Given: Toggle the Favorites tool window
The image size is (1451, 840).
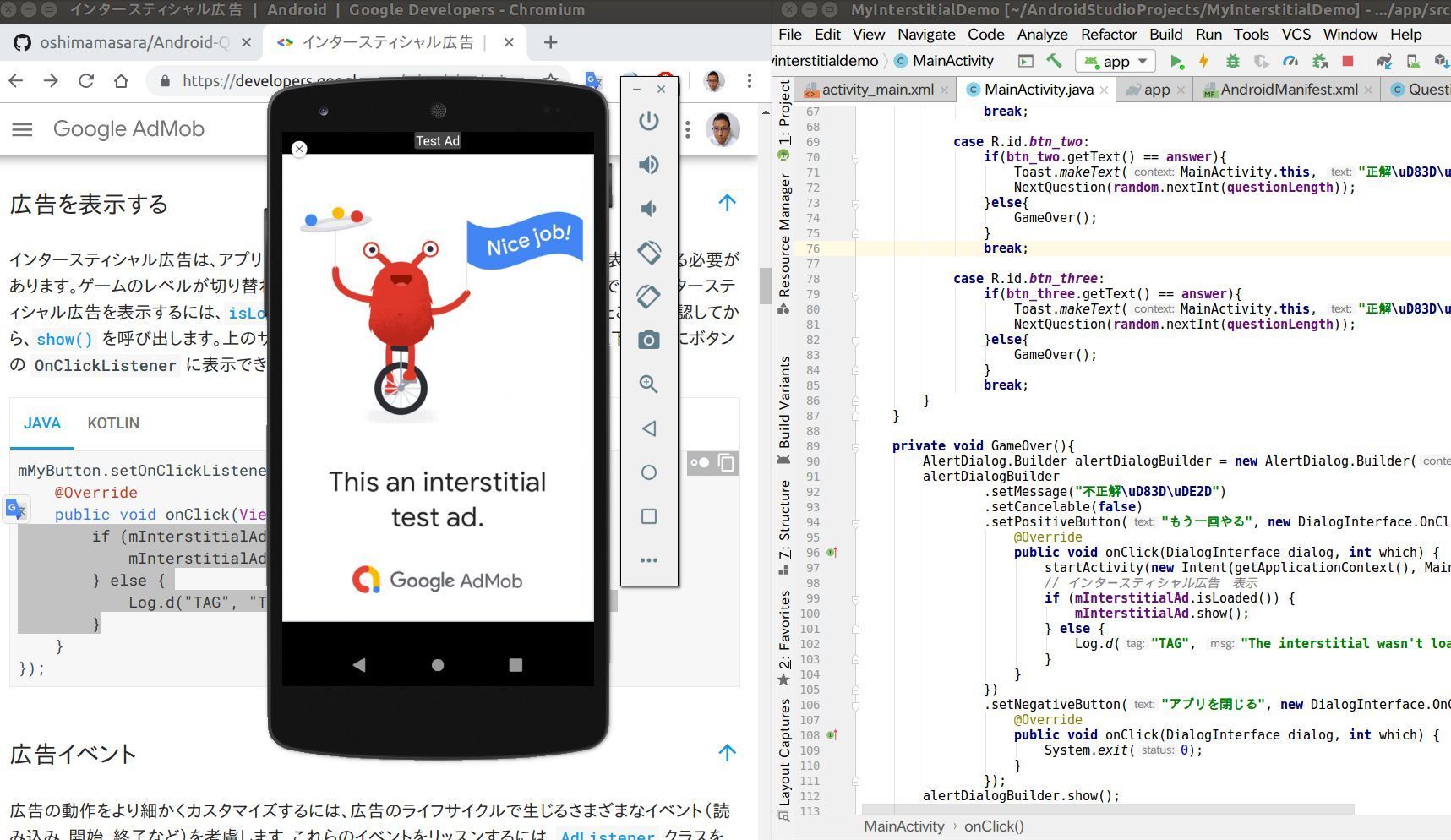Looking at the screenshot, I should tap(784, 638).
